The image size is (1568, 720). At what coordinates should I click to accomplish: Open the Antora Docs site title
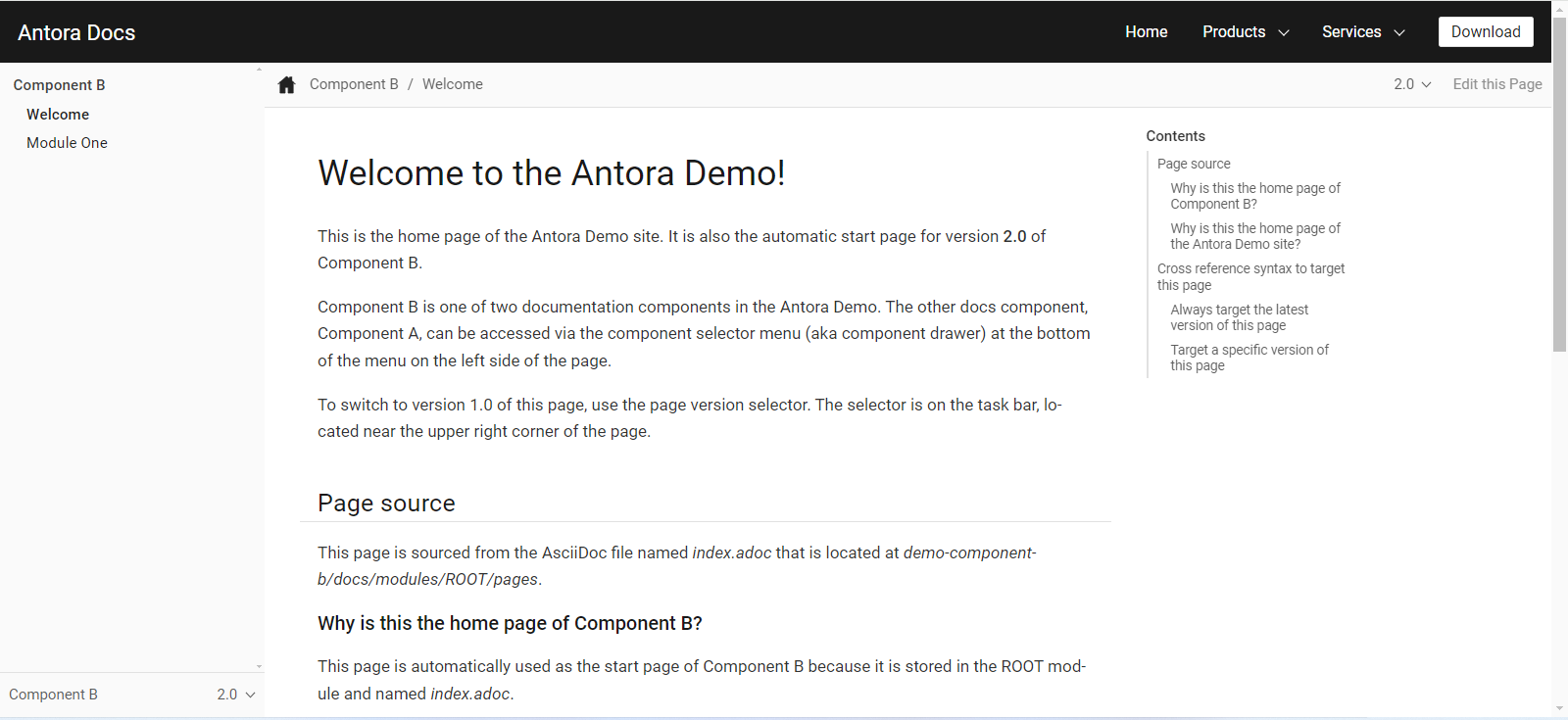[x=76, y=32]
